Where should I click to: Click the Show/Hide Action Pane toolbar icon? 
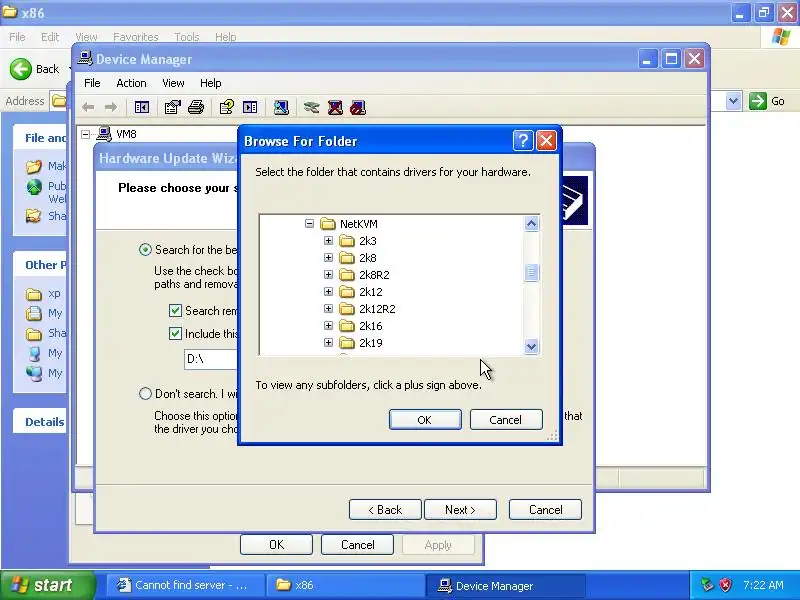(x=250, y=107)
